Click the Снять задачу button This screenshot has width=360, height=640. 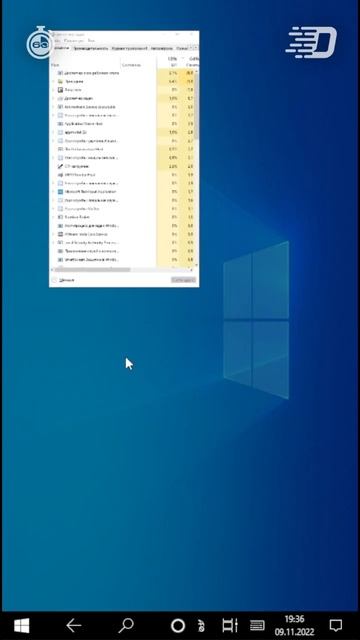click(183, 280)
